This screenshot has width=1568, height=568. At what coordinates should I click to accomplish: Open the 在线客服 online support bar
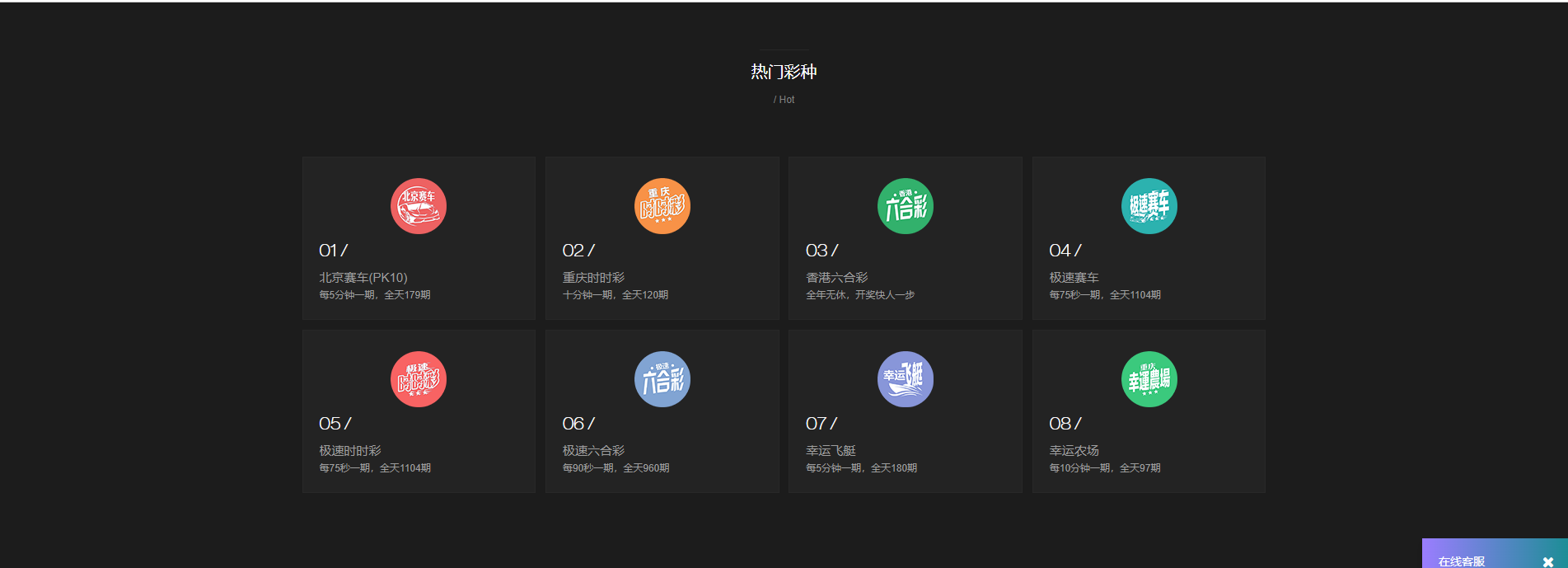[x=1462, y=561]
